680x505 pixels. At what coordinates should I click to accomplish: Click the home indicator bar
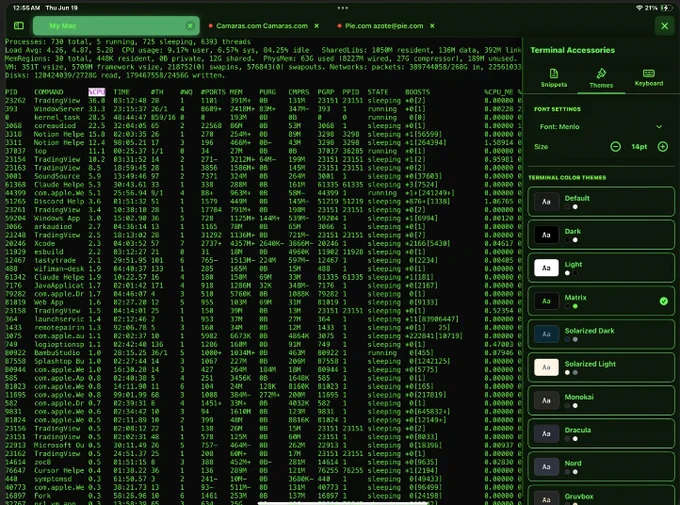(343, 502)
